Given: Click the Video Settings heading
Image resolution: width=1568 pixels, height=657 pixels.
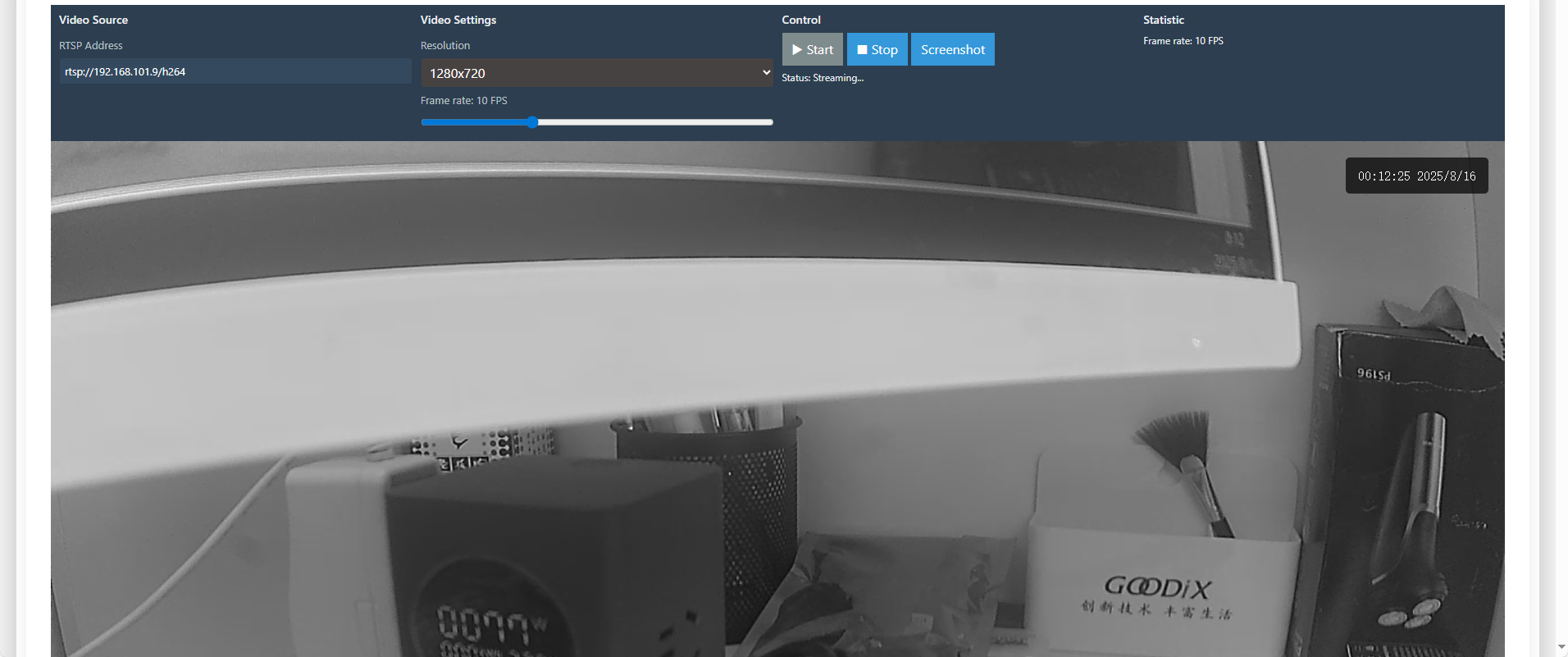Looking at the screenshot, I should click(x=458, y=20).
